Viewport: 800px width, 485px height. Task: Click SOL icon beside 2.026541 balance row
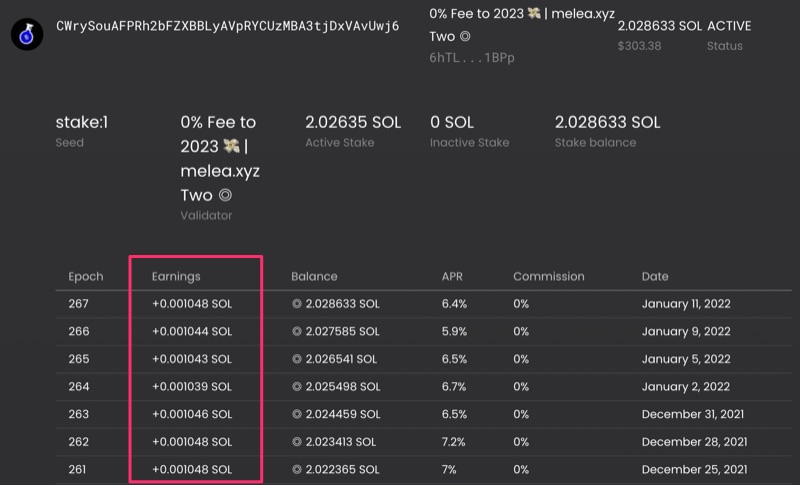pyautogui.click(x=296, y=359)
